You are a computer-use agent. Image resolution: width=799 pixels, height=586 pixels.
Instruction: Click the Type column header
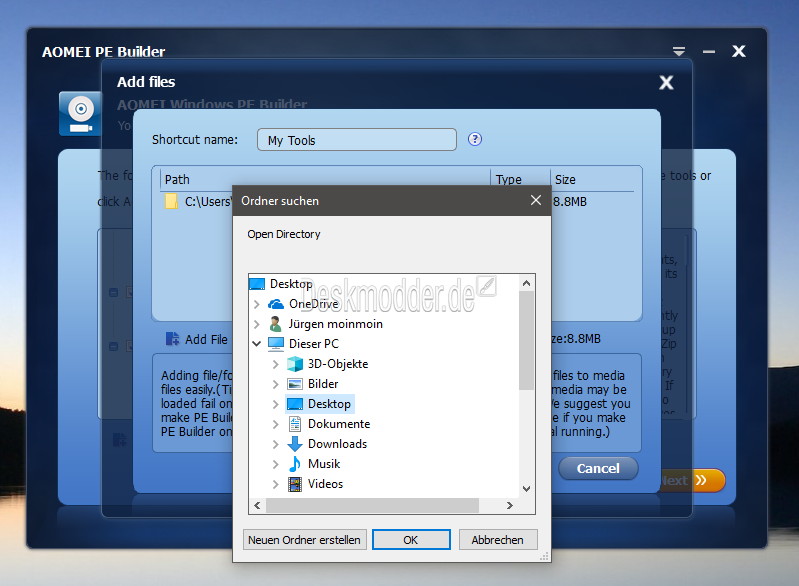pos(521,179)
